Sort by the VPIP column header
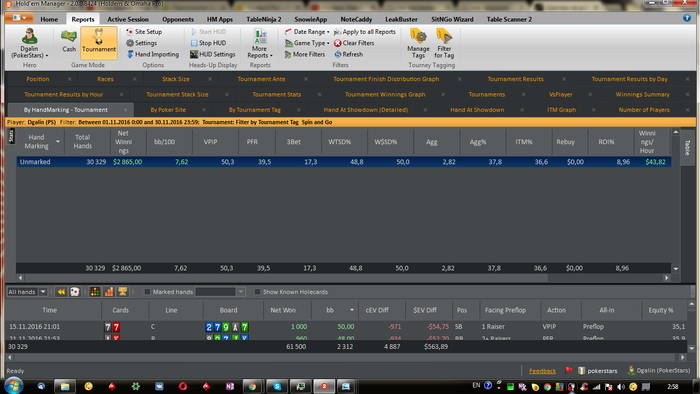Image resolution: width=700 pixels, height=394 pixels. point(210,142)
